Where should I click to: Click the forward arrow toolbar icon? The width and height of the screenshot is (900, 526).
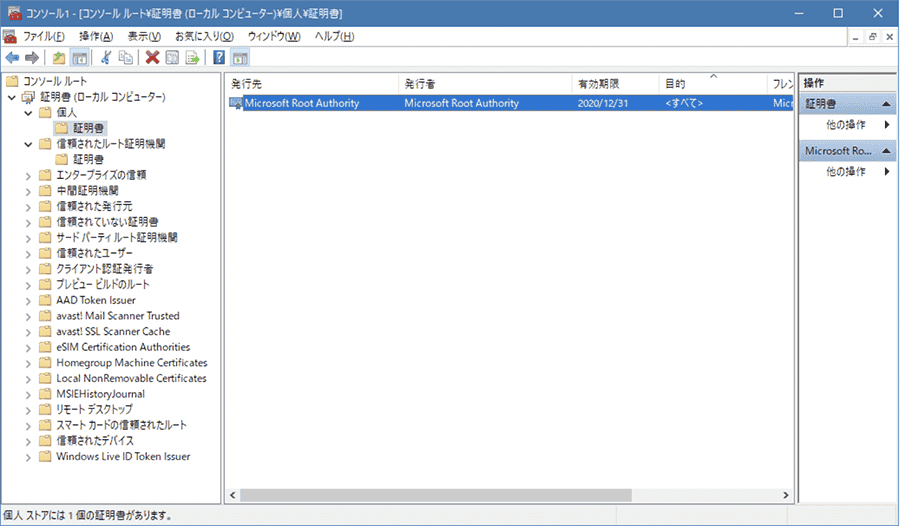pyautogui.click(x=32, y=57)
